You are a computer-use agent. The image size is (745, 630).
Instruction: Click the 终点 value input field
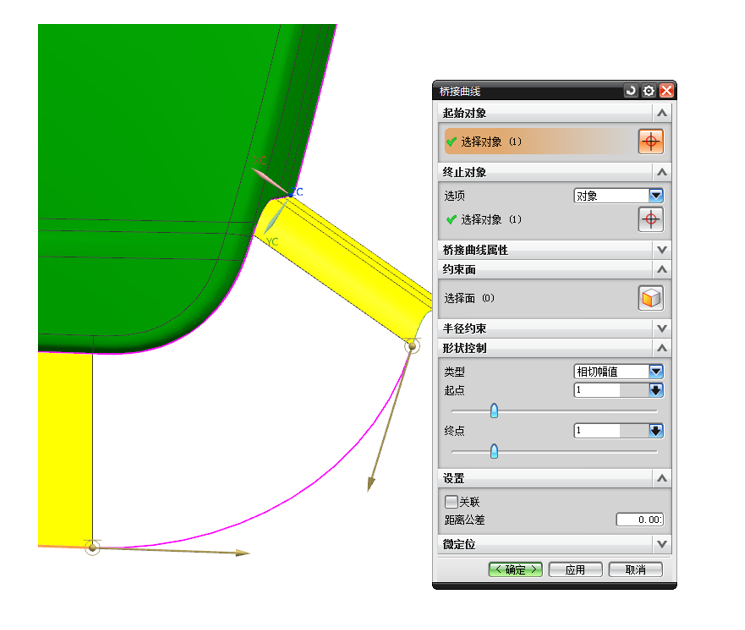point(597,430)
